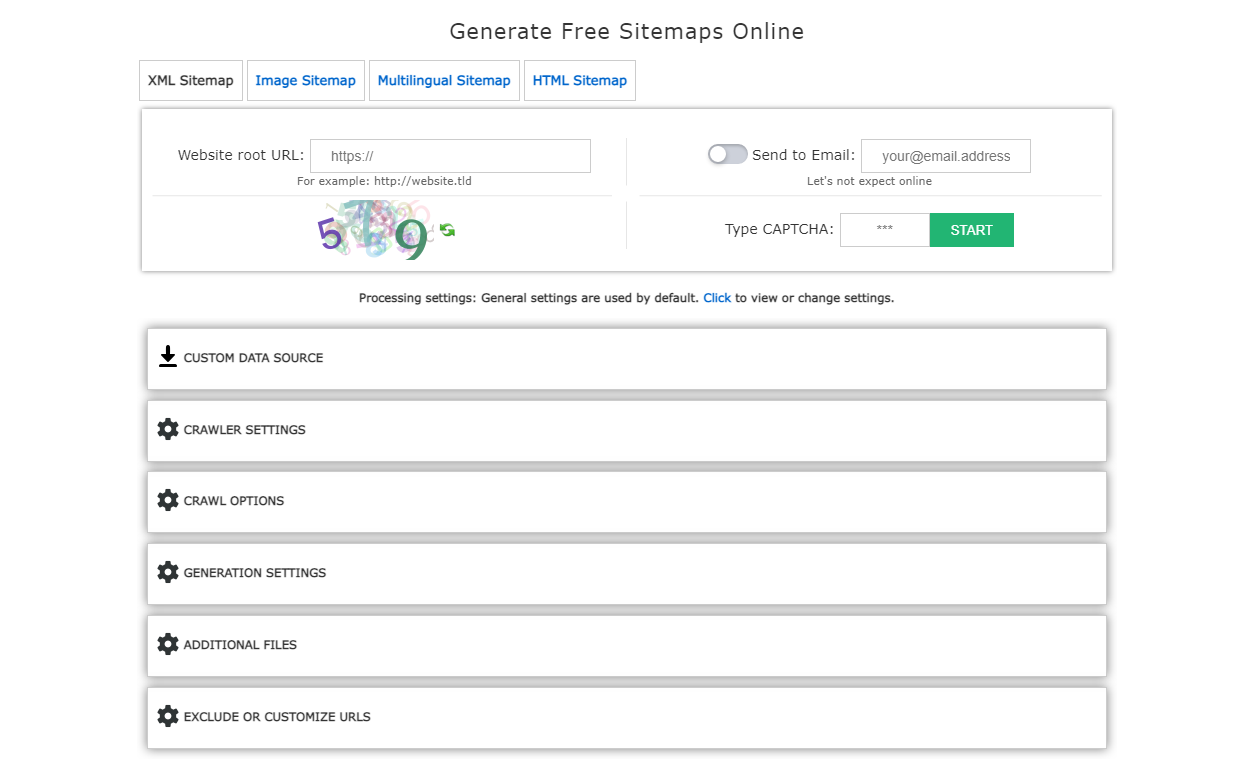Switch to the Multilingual Sitemap tab
Viewport: 1241px width, 781px height.
point(444,80)
